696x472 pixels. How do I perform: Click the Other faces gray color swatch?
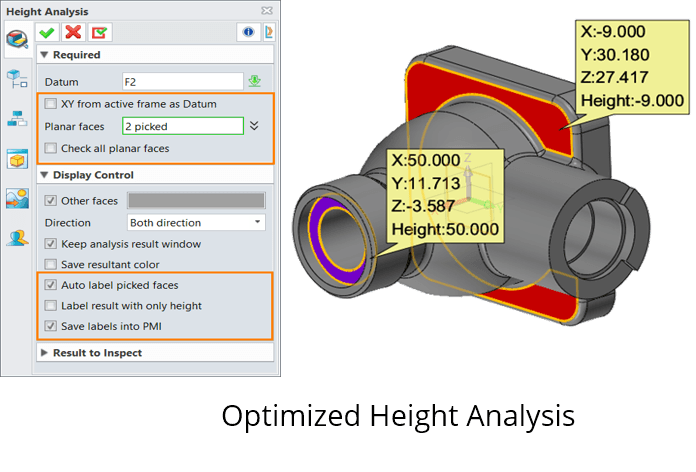tap(196, 201)
